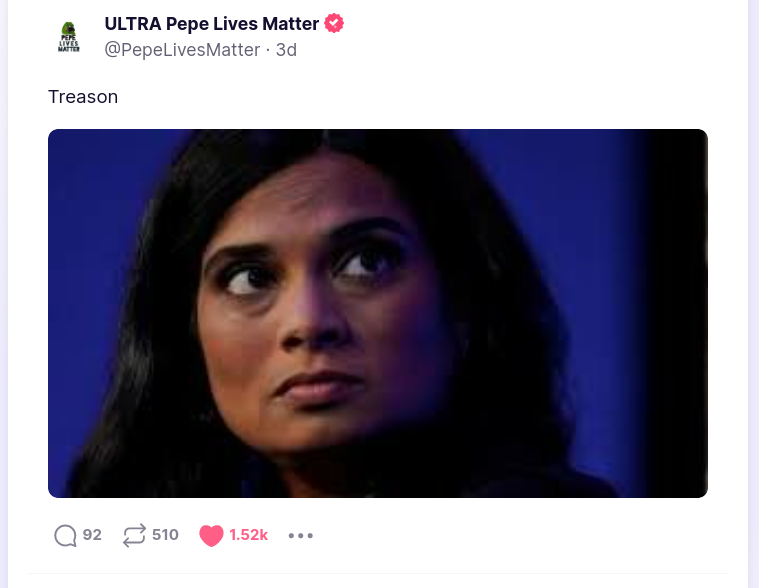Click the dot separator before the 3d timestamp
759x588 pixels.
(x=268, y=50)
